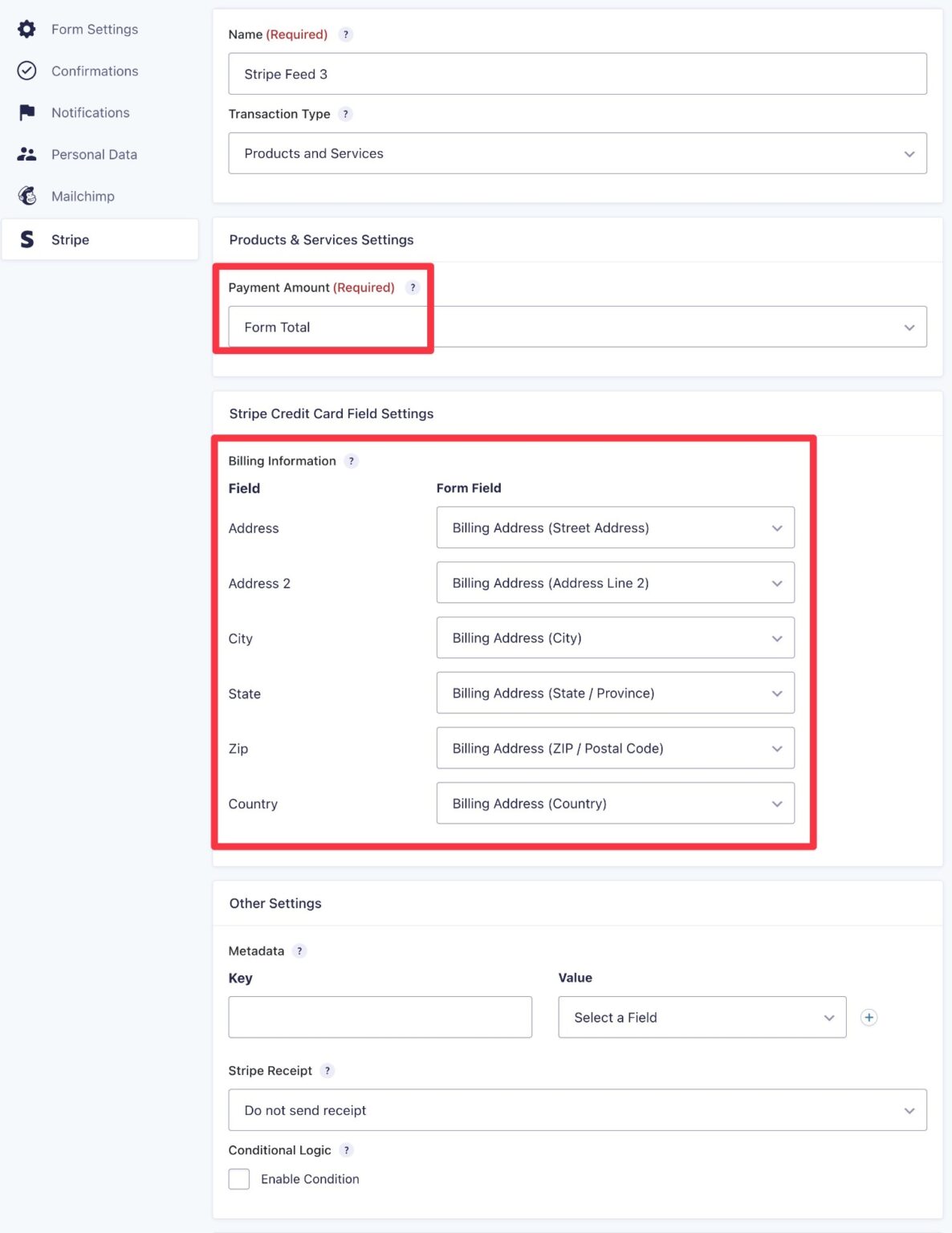The image size is (952, 1233).
Task: Add a metadata row with the plus button
Action: pos(869,1017)
